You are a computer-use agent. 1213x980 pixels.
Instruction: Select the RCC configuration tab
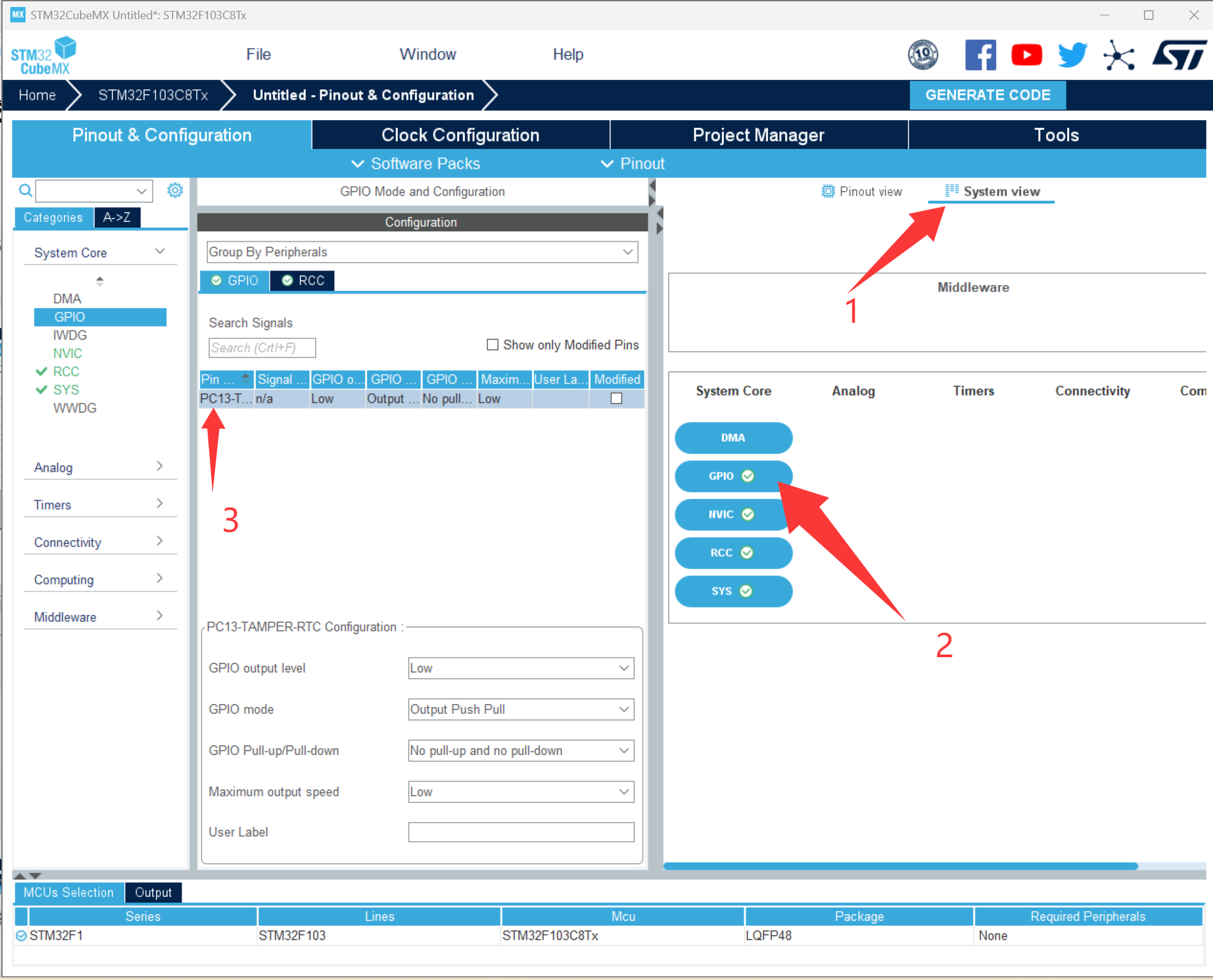point(302,281)
